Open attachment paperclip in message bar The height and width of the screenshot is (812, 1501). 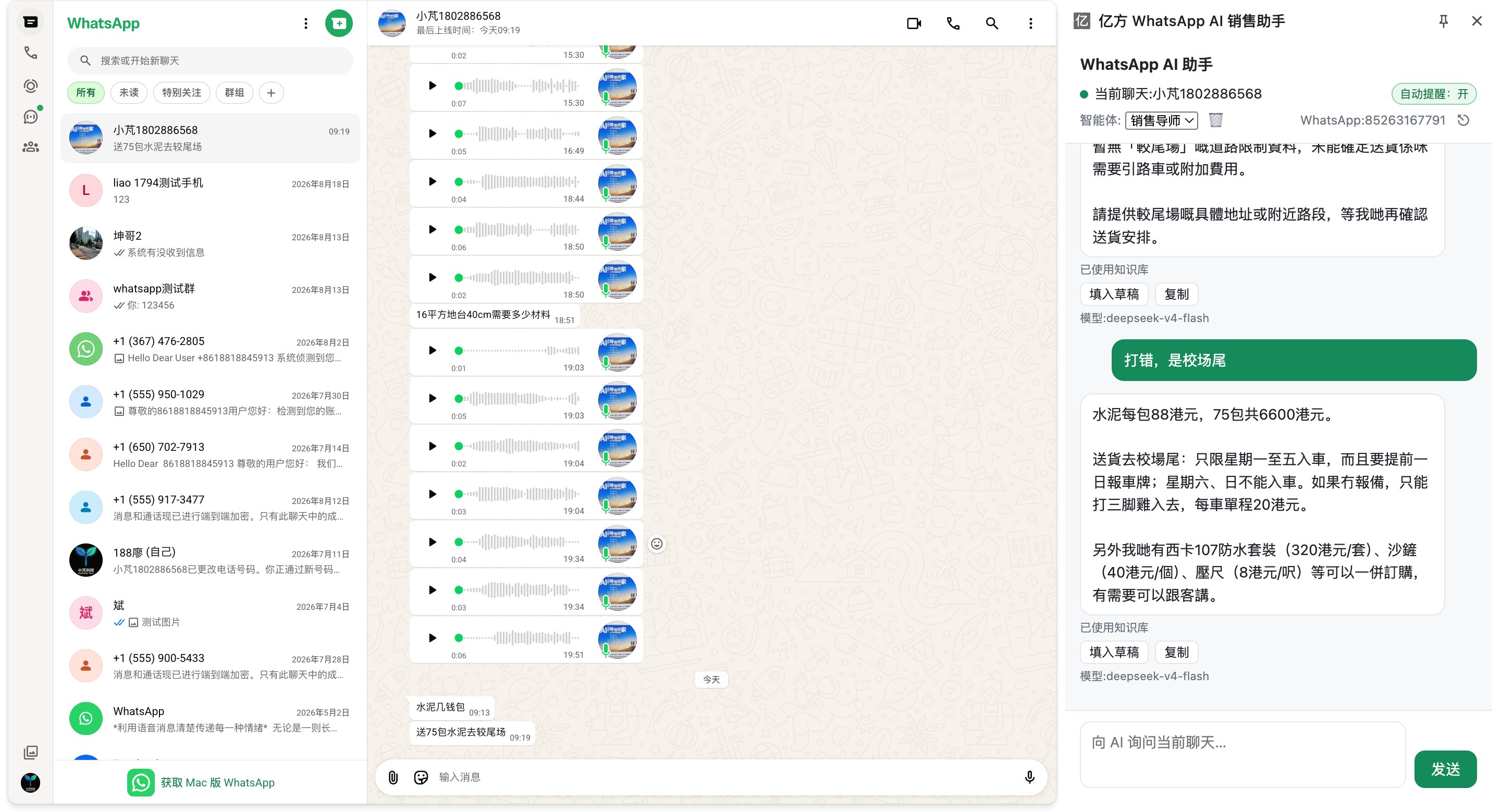click(393, 777)
